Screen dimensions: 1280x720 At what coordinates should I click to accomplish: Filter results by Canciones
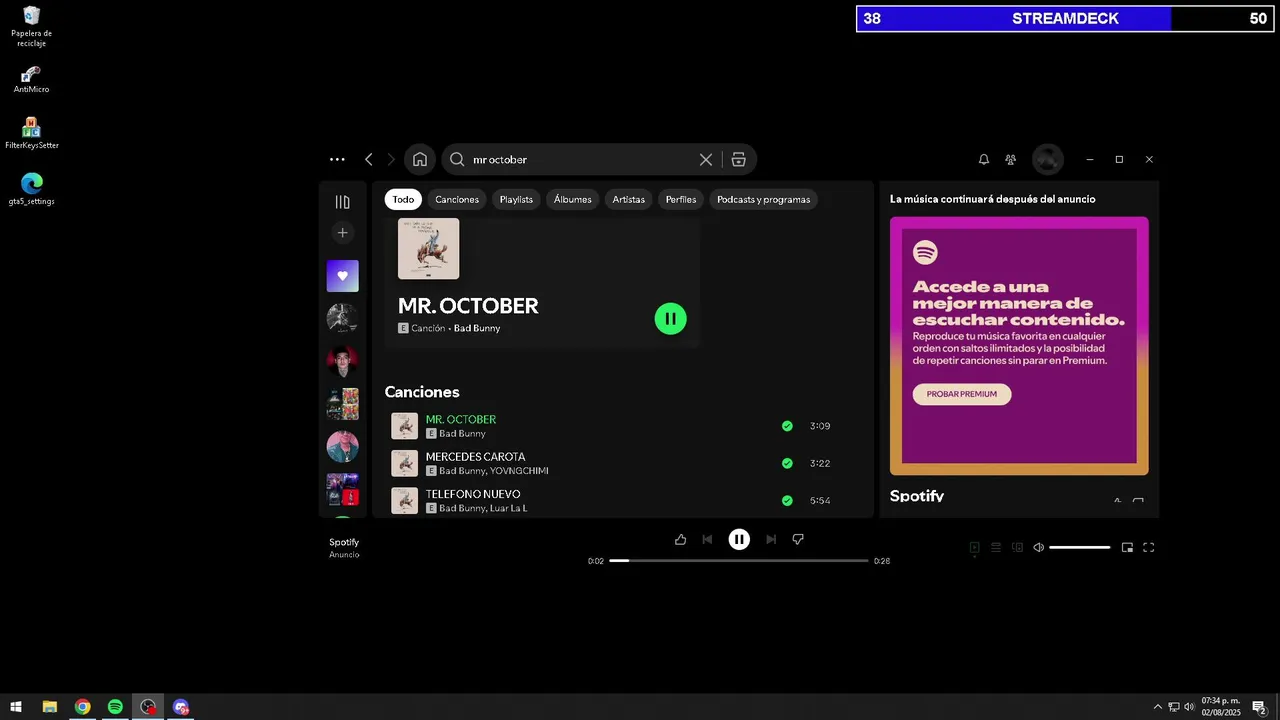[457, 199]
